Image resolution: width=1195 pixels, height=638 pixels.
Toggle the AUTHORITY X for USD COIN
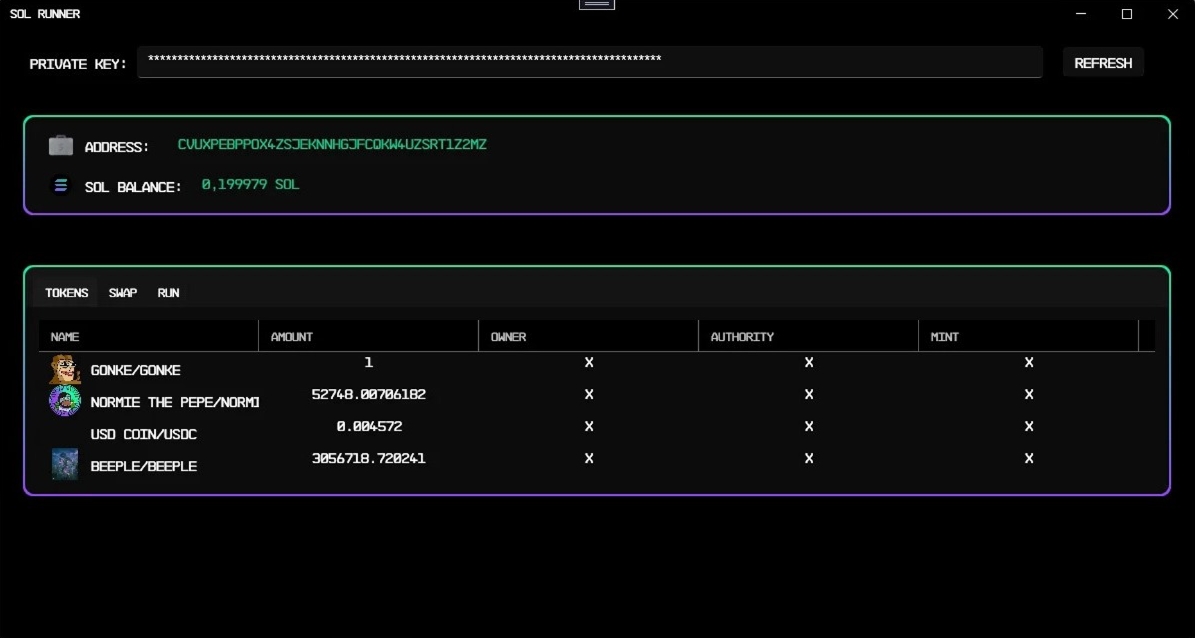pos(808,426)
